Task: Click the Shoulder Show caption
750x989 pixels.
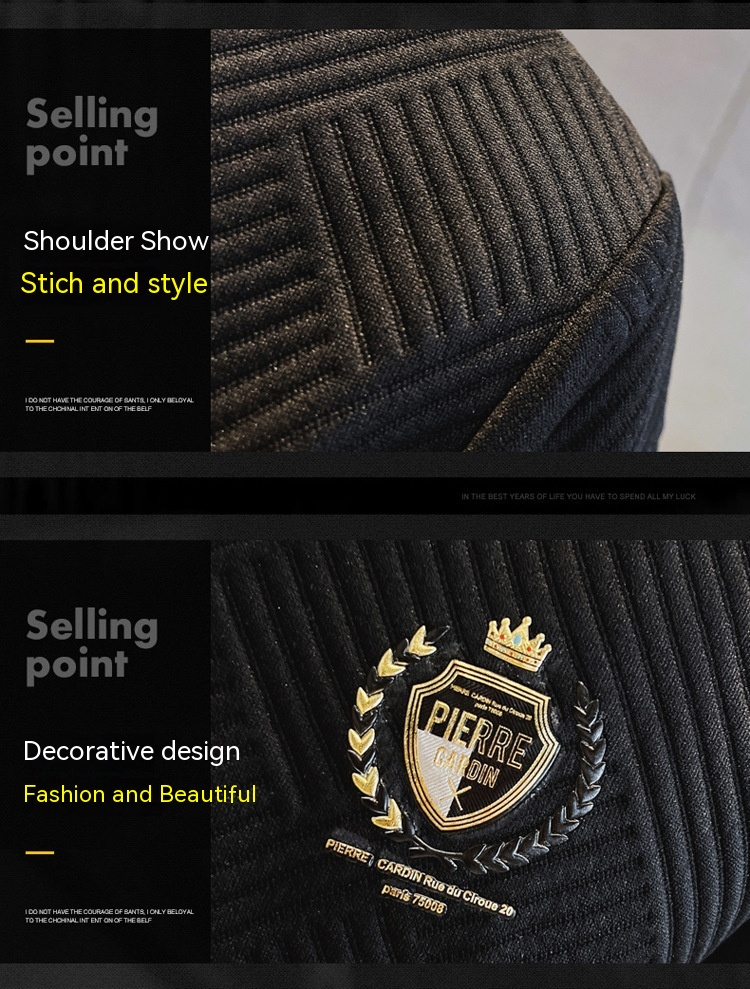Action: (116, 241)
